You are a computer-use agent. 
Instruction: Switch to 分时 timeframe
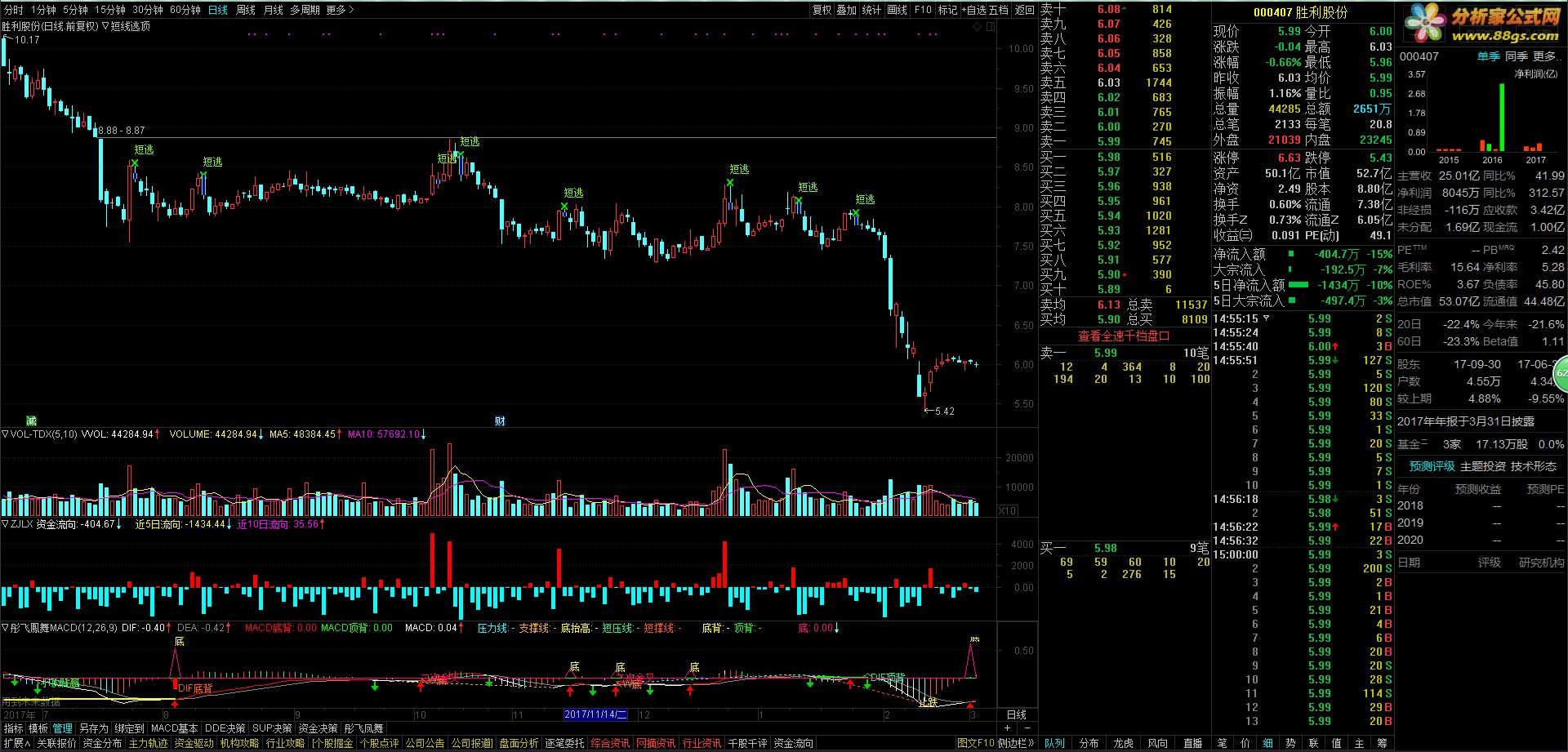pyautogui.click(x=14, y=10)
